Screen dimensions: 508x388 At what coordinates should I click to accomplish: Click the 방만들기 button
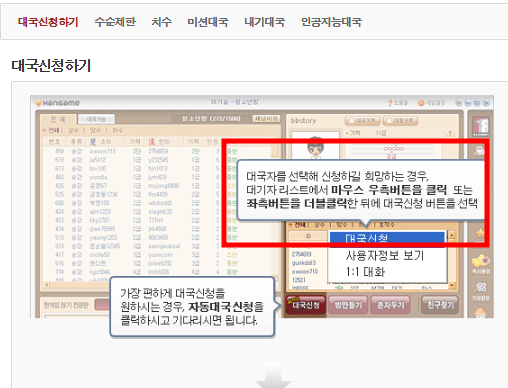[x=348, y=305]
